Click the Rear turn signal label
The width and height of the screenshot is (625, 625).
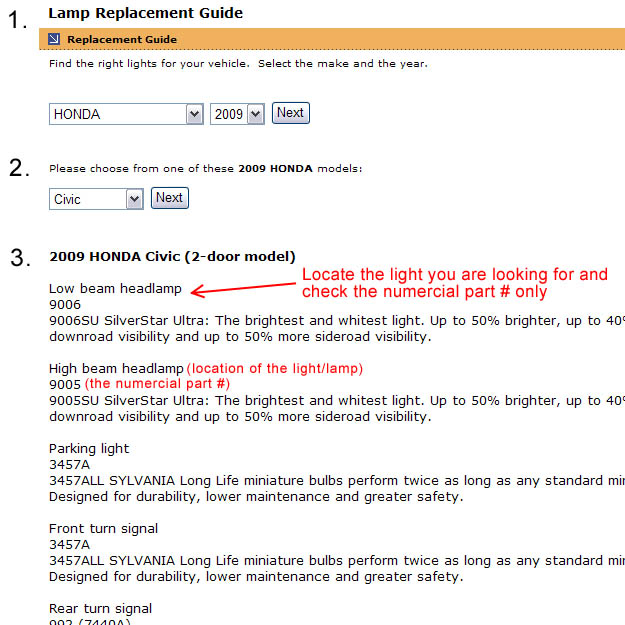coord(100,609)
